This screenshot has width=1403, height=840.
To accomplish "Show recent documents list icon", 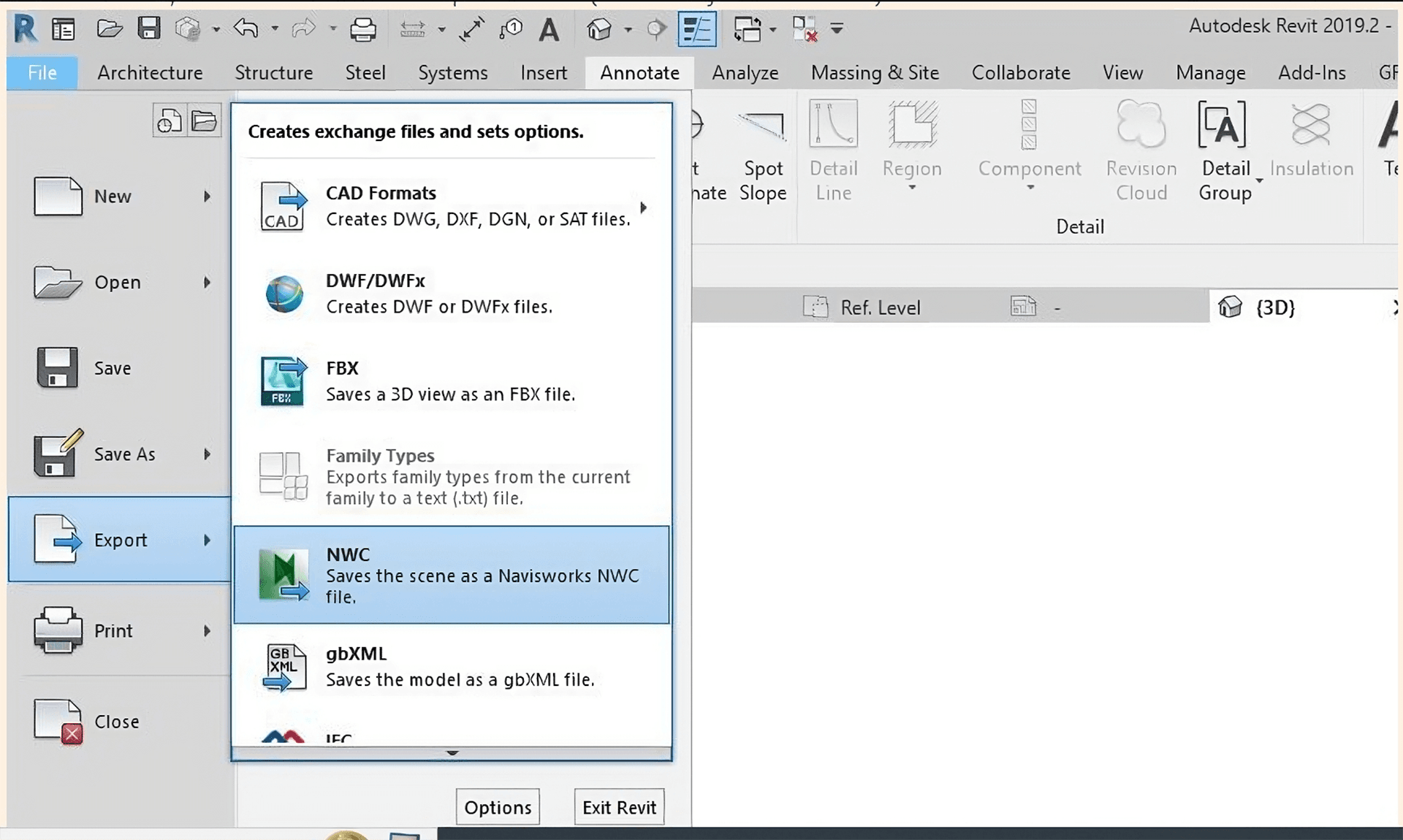I will coord(168,121).
